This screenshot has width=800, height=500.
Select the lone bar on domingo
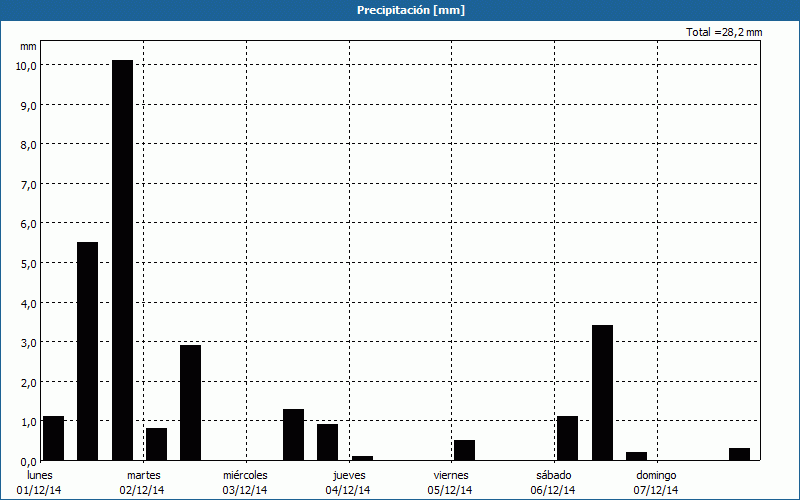(739, 454)
